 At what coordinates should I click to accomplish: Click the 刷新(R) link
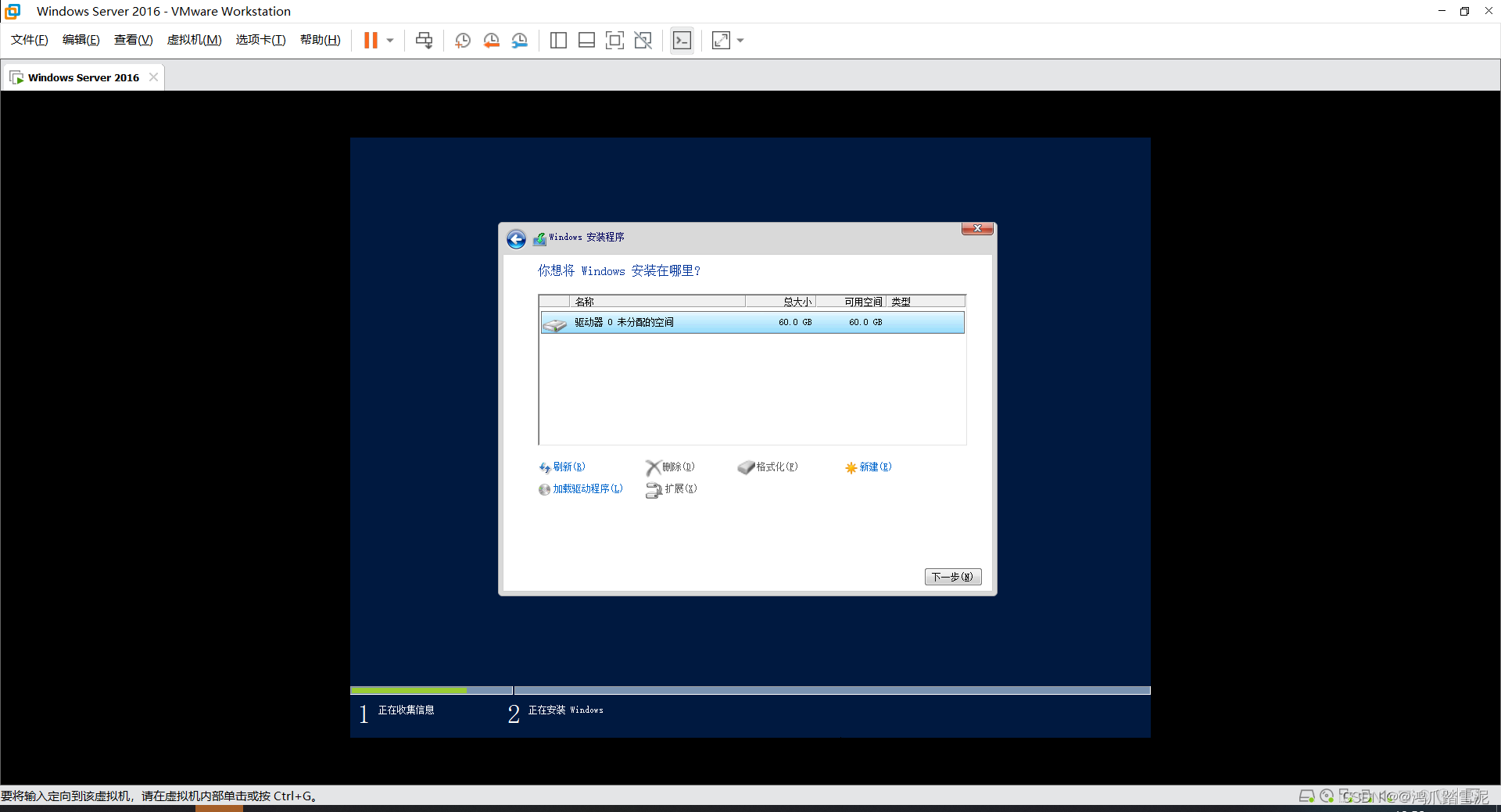coord(561,467)
